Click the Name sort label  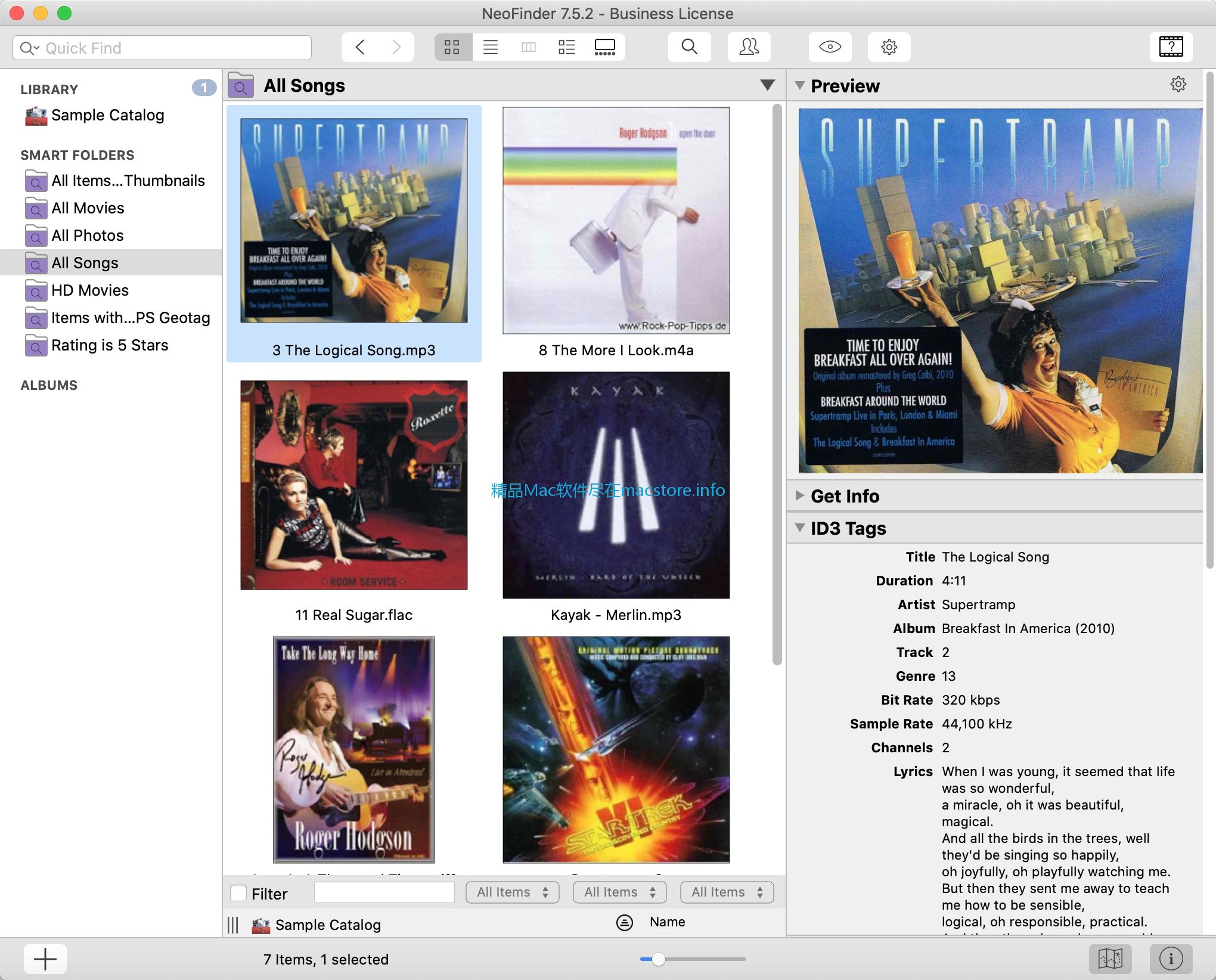668,922
